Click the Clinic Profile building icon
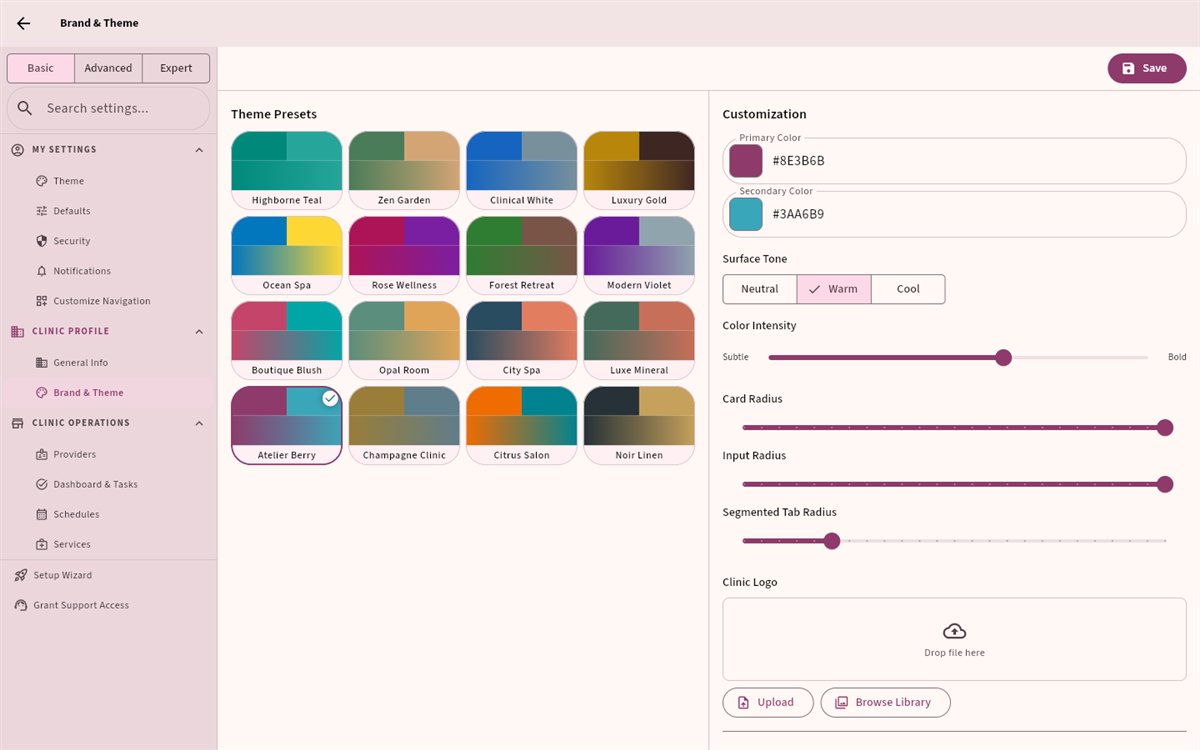 (x=17, y=331)
